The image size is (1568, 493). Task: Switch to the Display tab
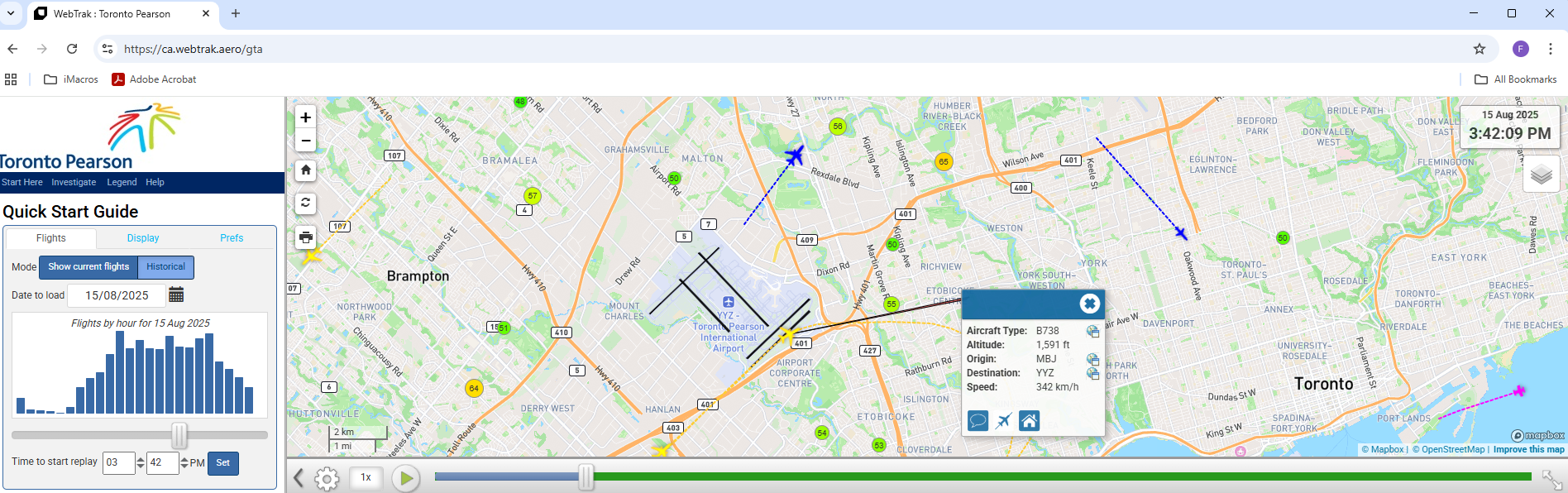pyautogui.click(x=143, y=238)
